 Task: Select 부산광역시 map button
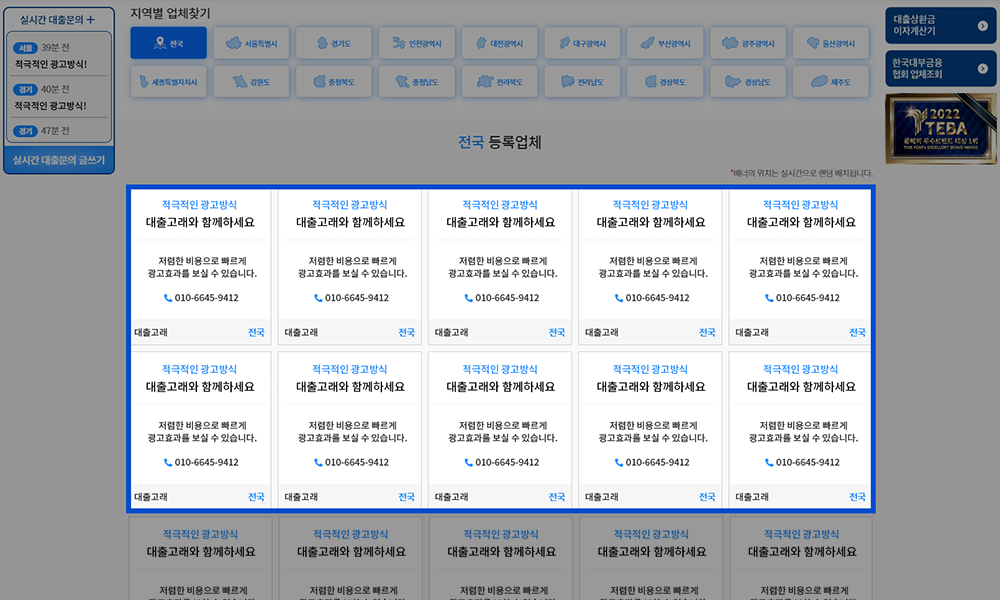(667, 44)
